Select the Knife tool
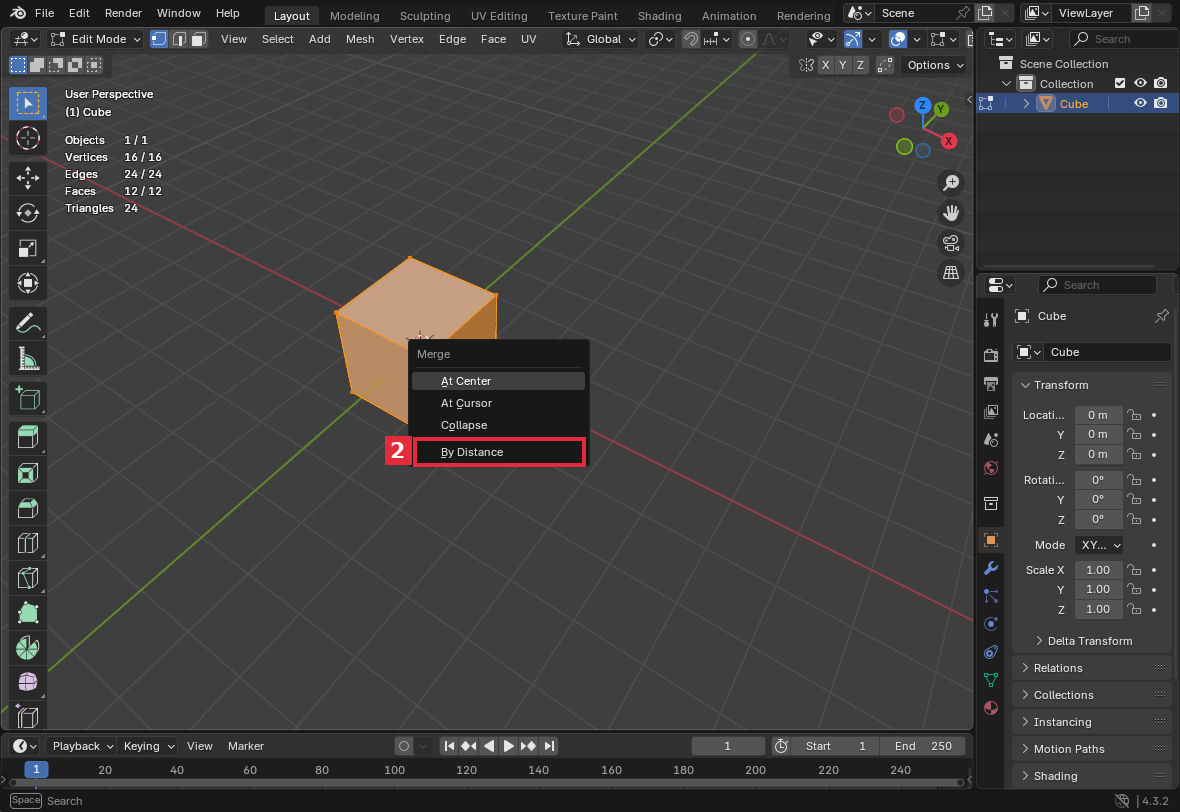This screenshot has width=1180, height=812. click(28, 578)
